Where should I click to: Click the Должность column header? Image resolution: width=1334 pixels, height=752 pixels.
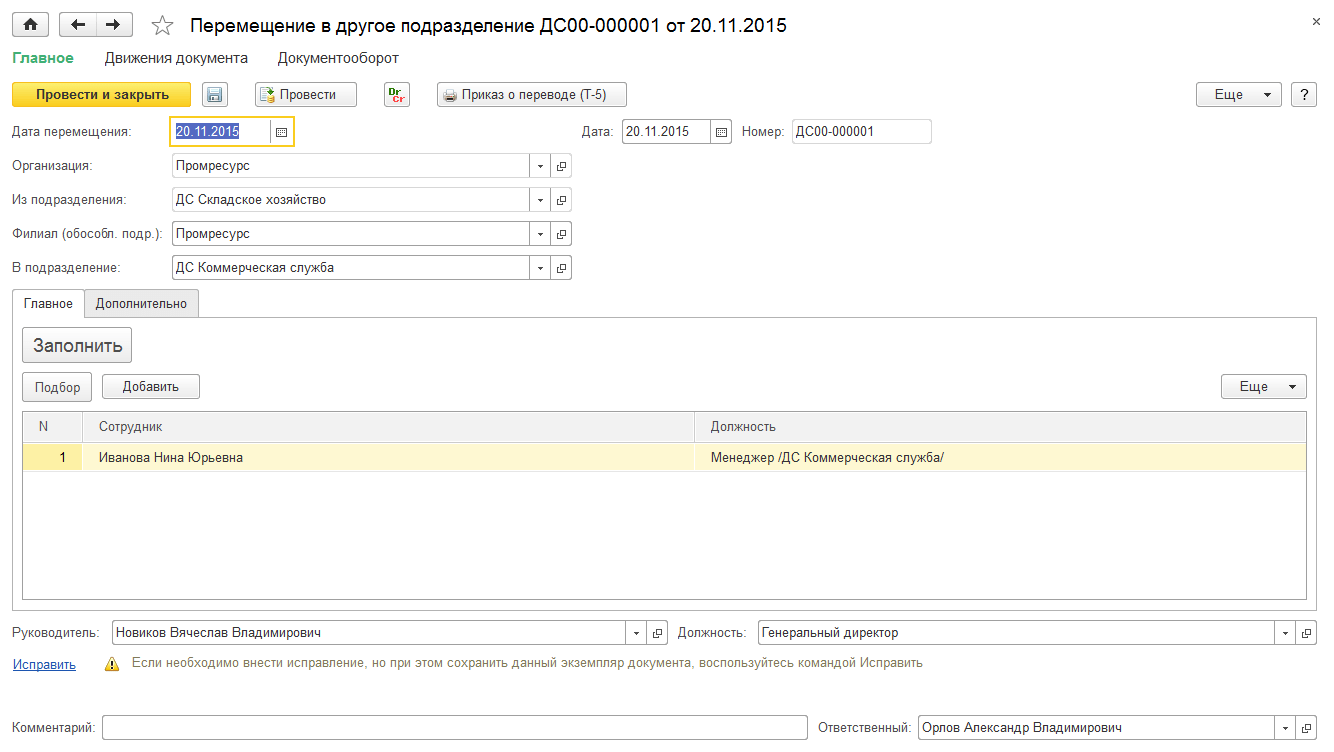(x=1000, y=427)
